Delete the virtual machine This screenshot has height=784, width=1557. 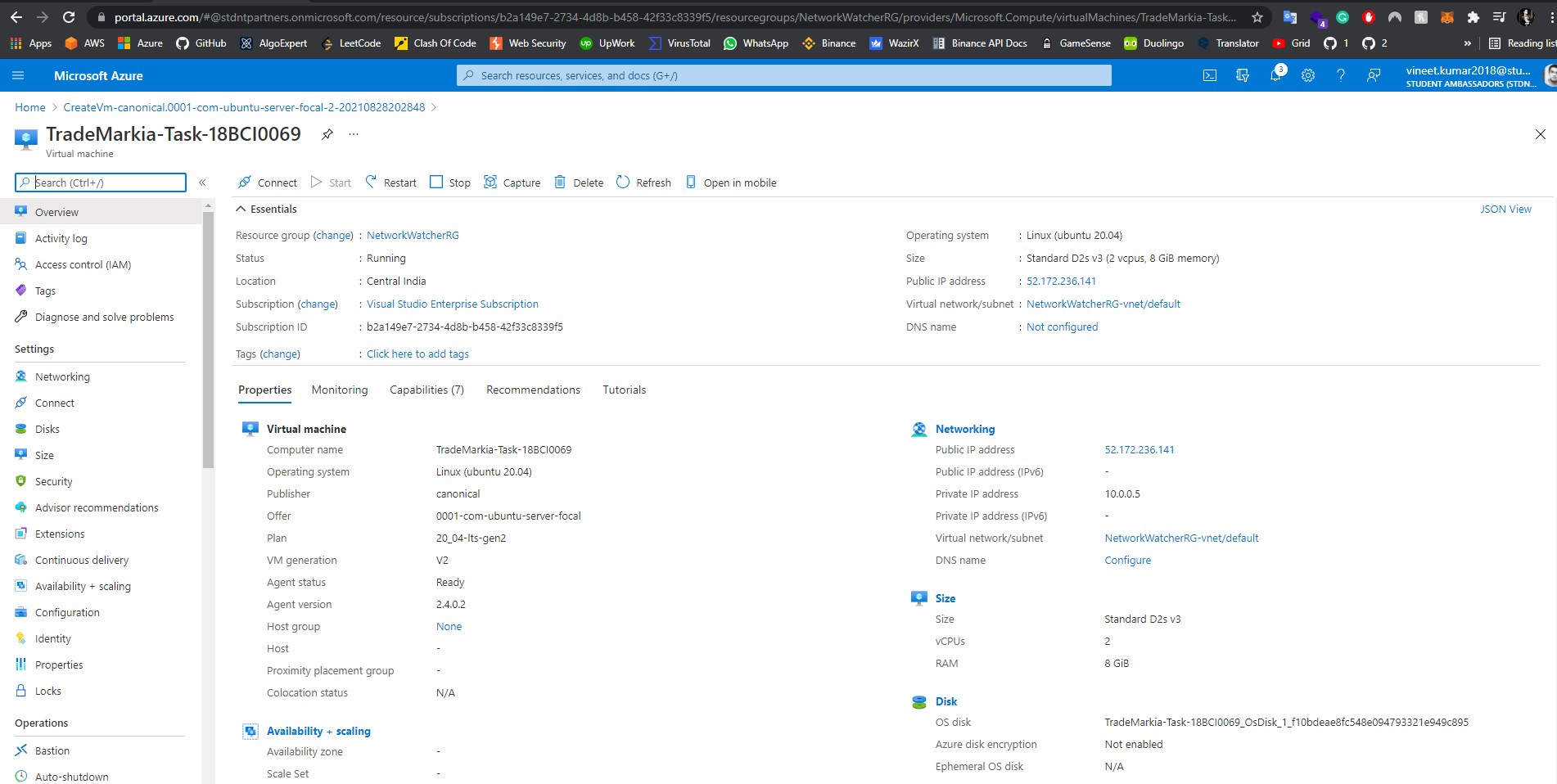pyautogui.click(x=579, y=182)
